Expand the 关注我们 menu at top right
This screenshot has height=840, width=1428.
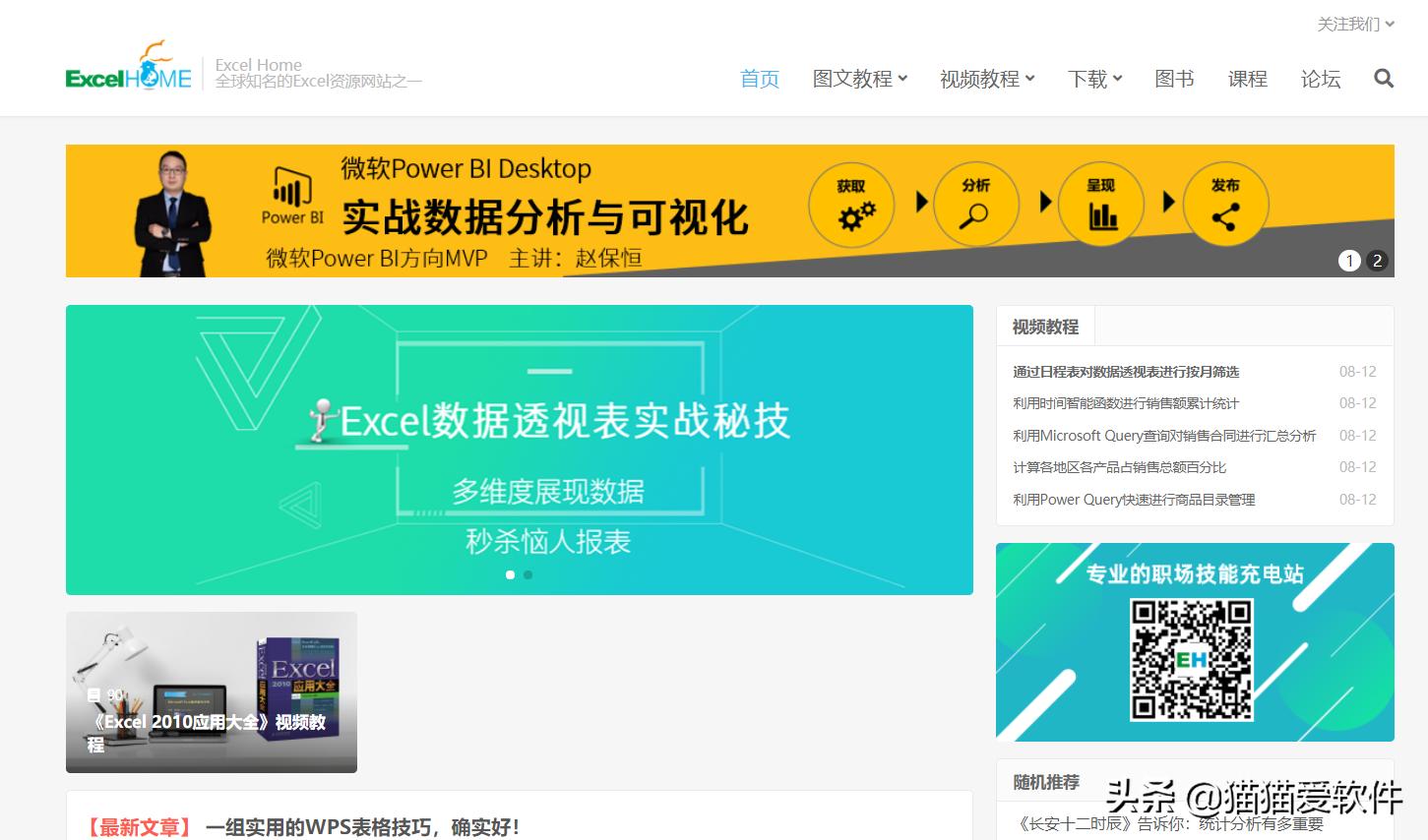click(1349, 24)
